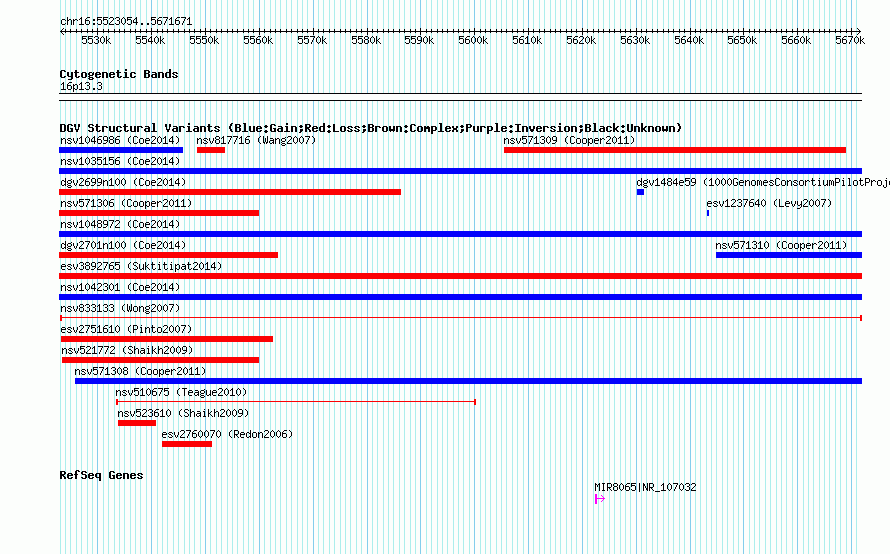Click the 16p13.3 band label

[x=81, y=86]
